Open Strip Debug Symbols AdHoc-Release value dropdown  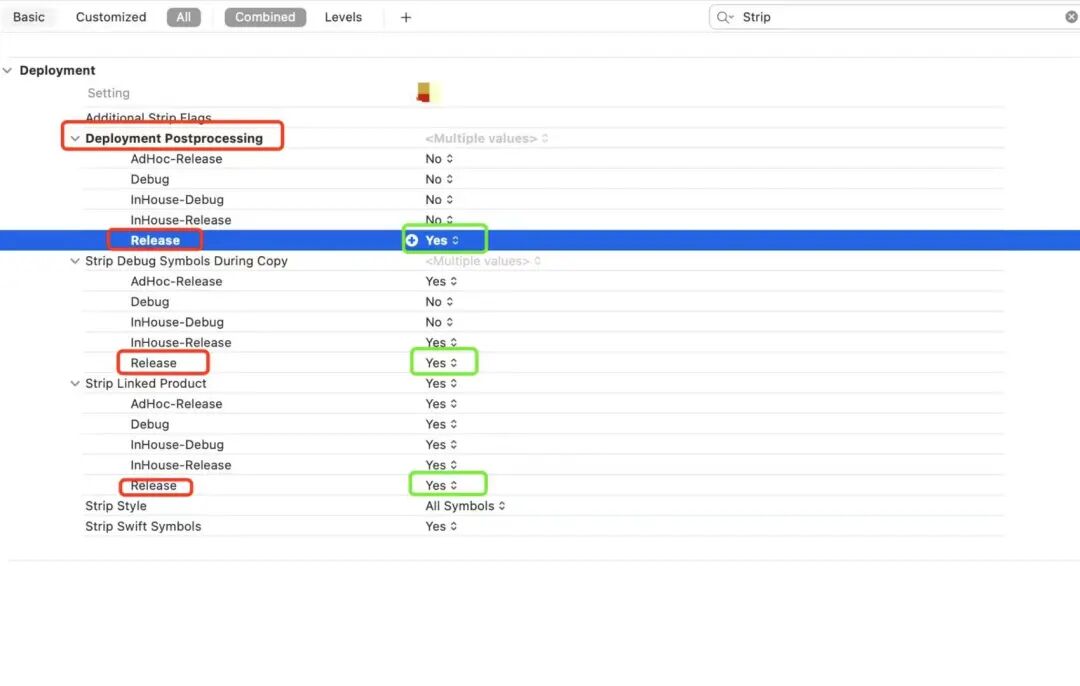441,282
